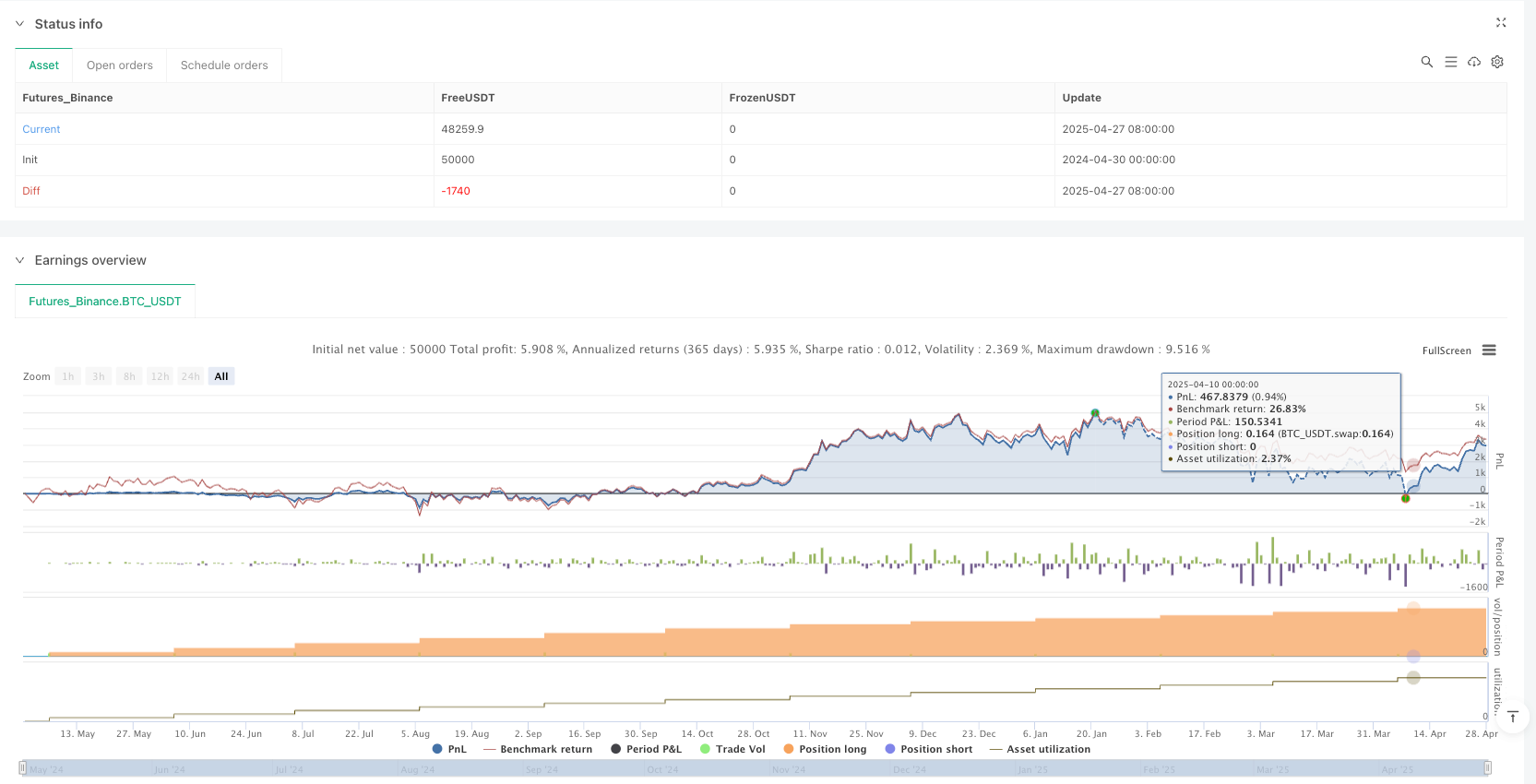Click the FullScreen button

click(x=1446, y=350)
